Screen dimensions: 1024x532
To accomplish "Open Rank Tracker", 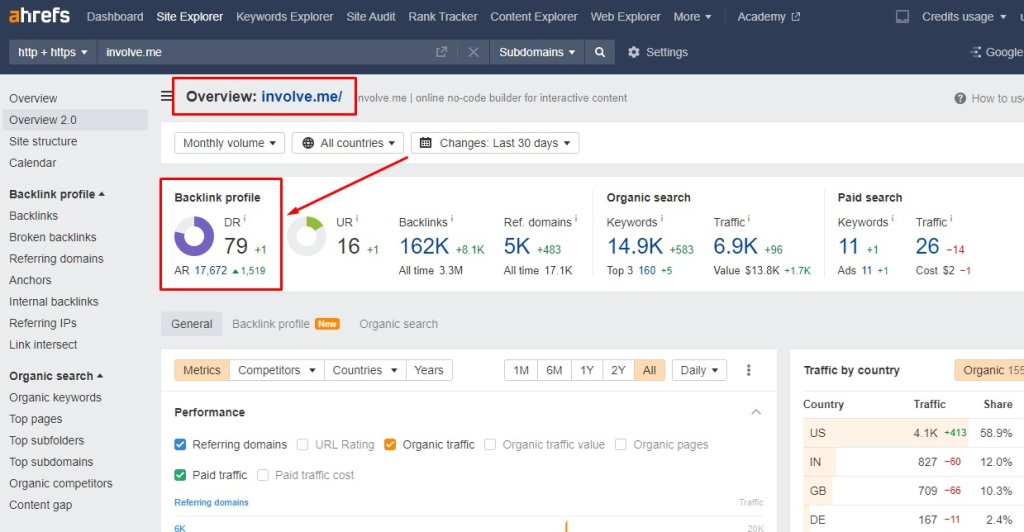I will (443, 16).
